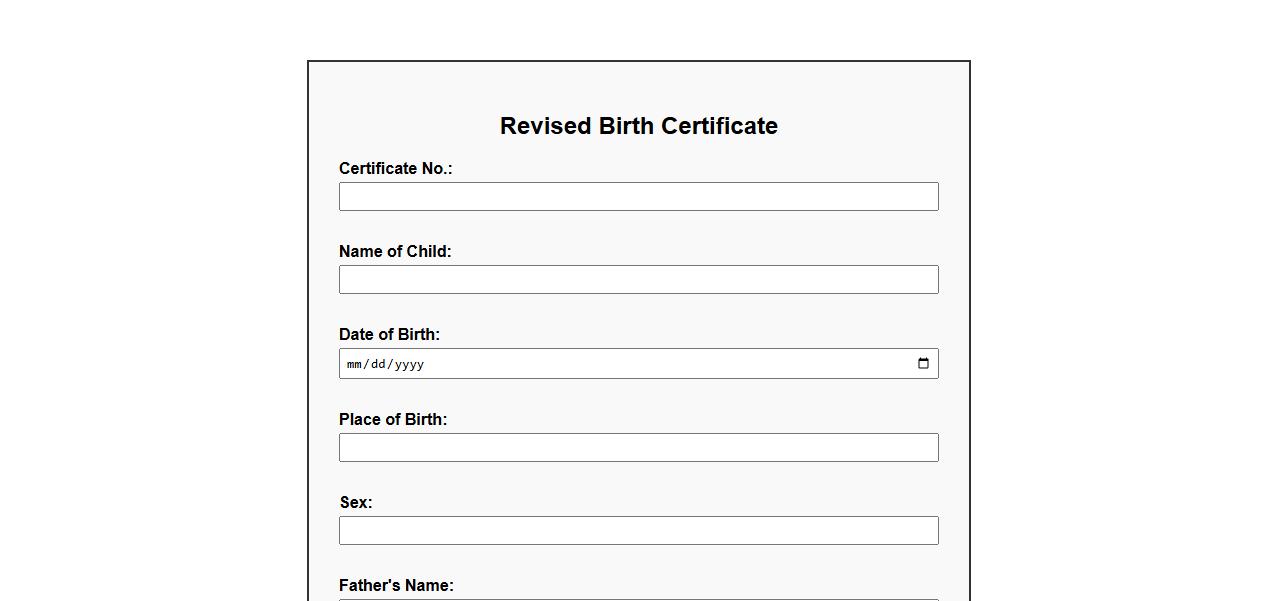
Task: Click the "Sex:" label text
Action: point(356,503)
